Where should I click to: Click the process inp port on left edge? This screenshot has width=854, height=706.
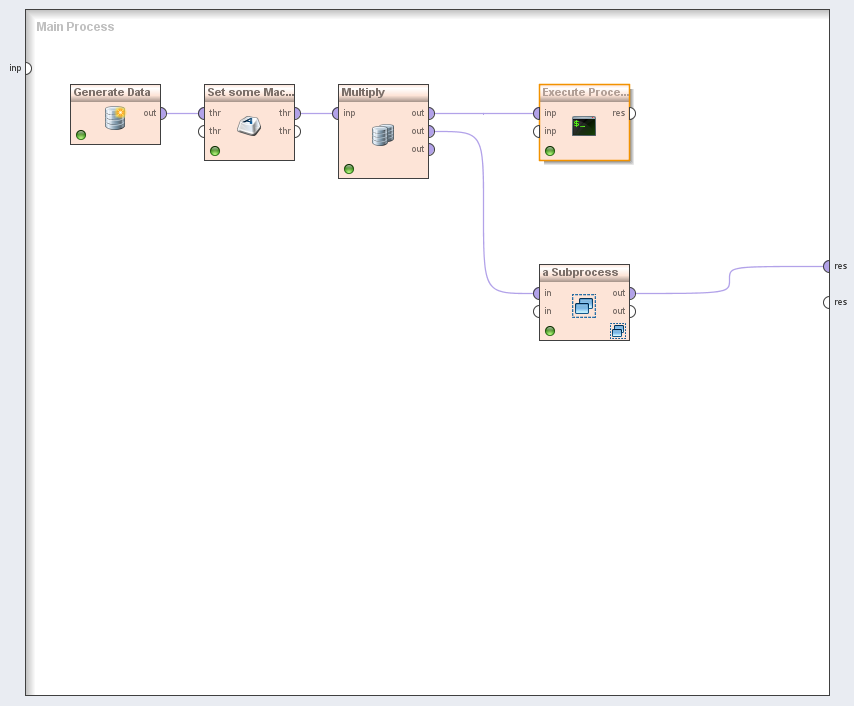27,68
